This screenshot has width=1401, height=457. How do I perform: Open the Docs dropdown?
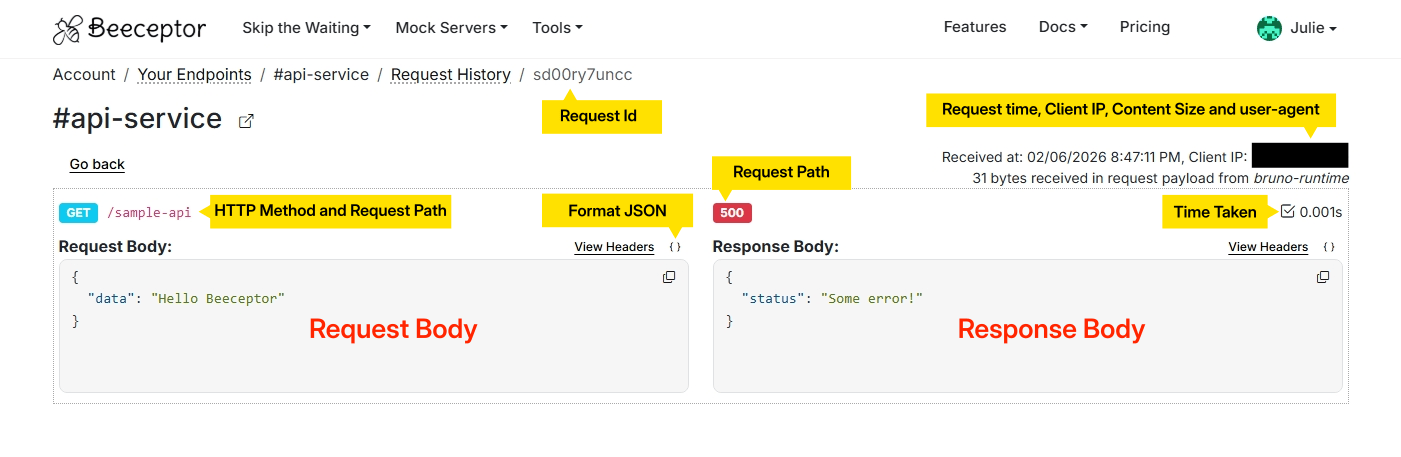click(1063, 27)
